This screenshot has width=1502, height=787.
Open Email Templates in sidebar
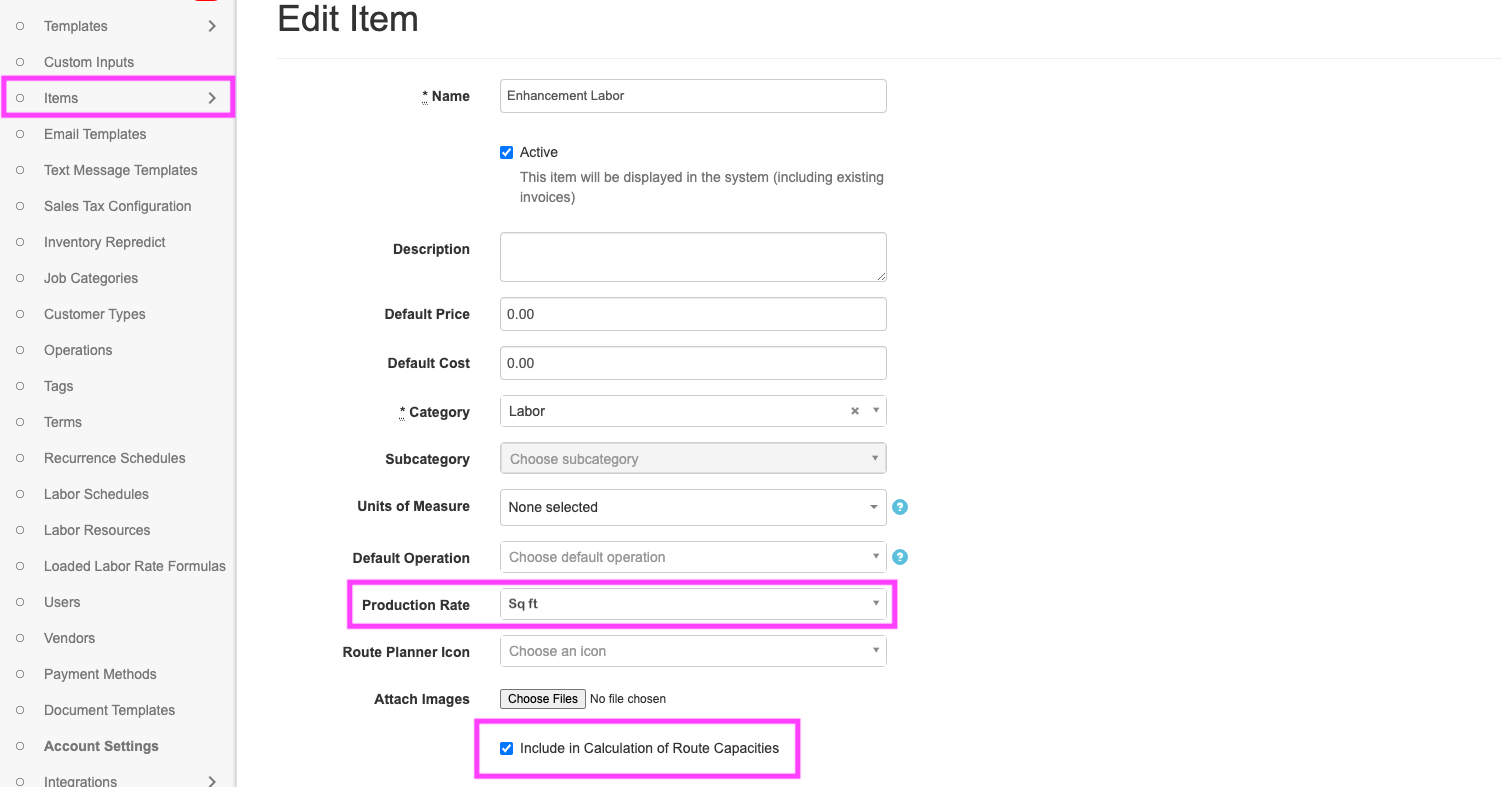click(95, 134)
